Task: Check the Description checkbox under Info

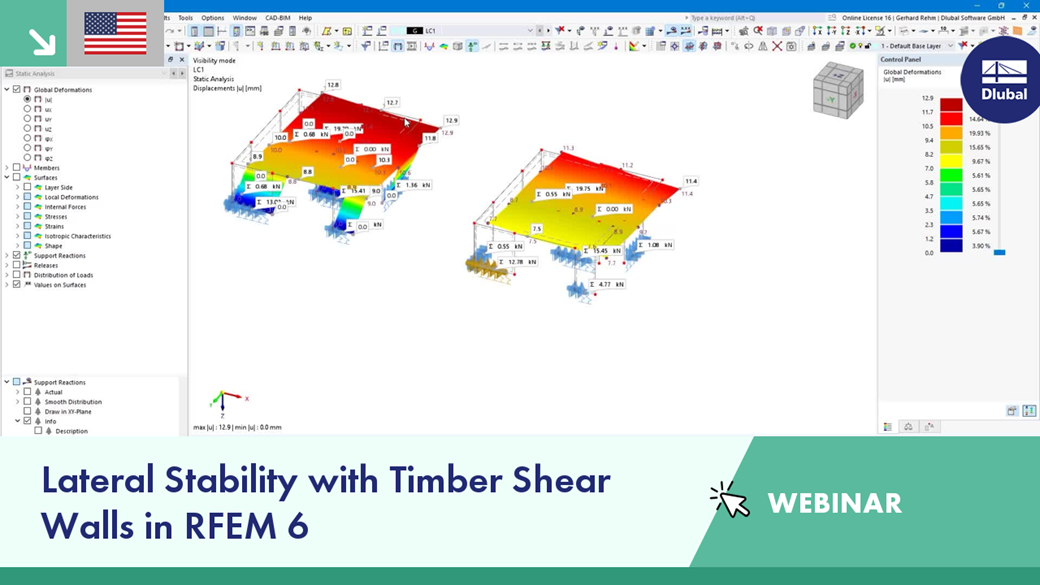Action: click(x=38, y=430)
